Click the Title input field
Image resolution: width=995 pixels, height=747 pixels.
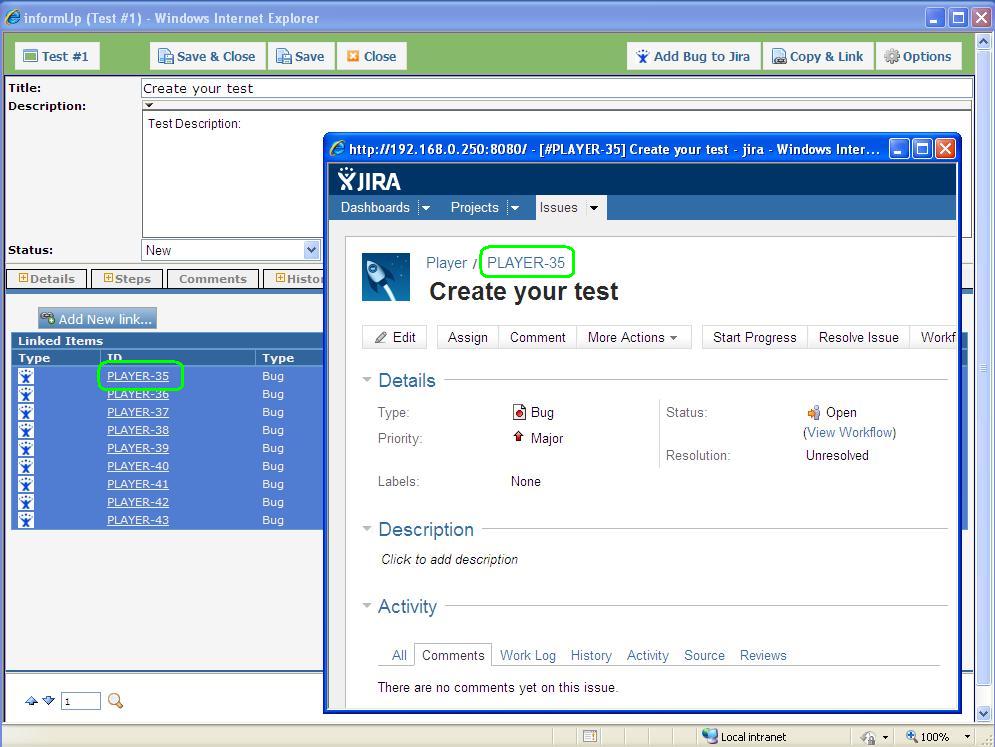(x=557, y=88)
